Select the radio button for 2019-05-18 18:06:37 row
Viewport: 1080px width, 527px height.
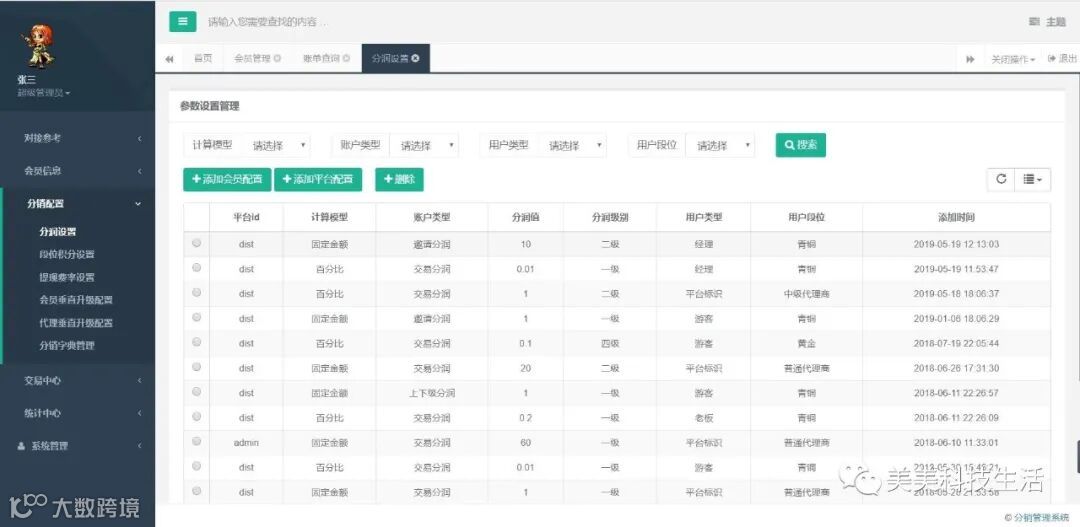(x=197, y=292)
